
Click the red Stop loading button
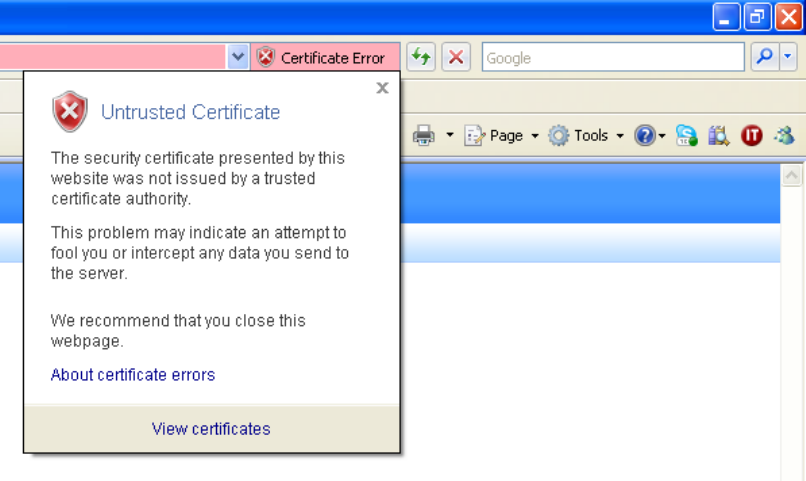coord(456,57)
